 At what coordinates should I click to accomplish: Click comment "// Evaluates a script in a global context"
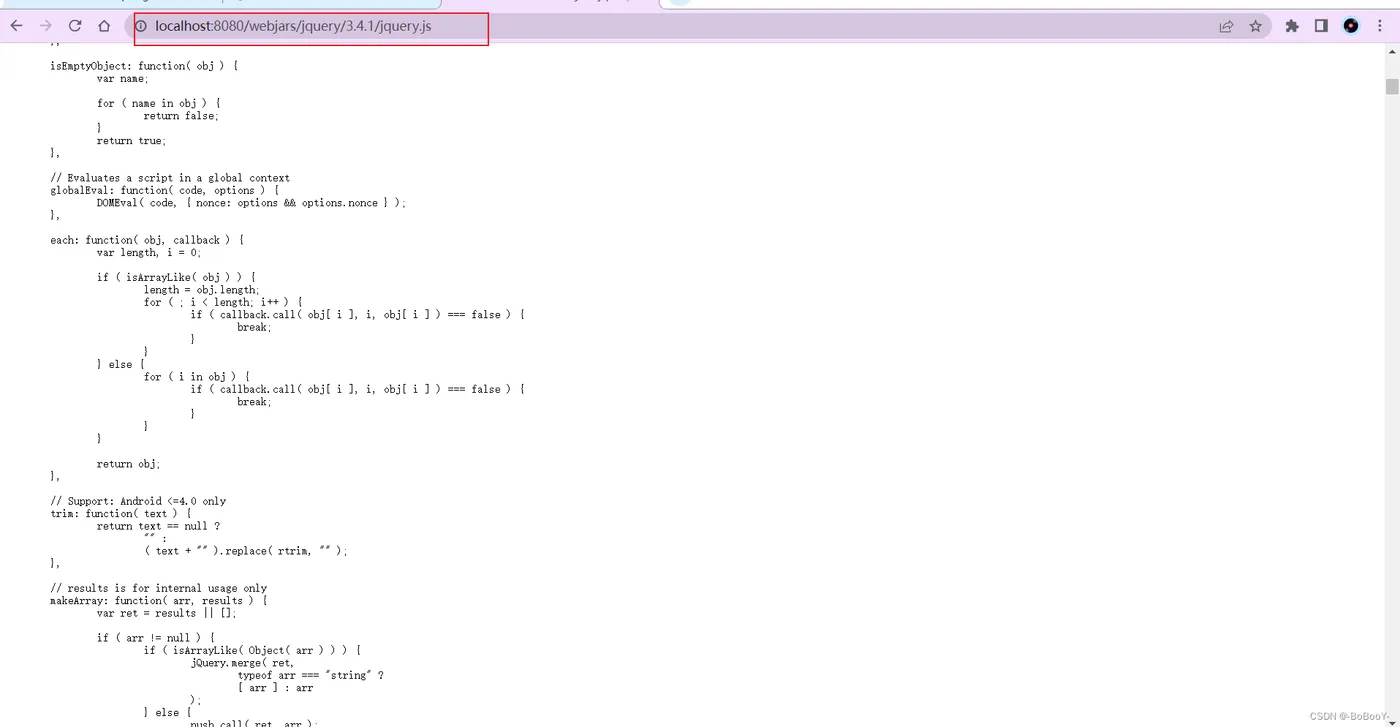point(170,178)
